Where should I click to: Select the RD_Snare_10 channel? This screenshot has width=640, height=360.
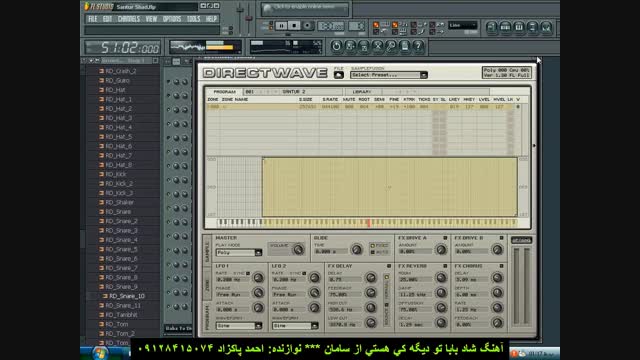click(x=127, y=296)
